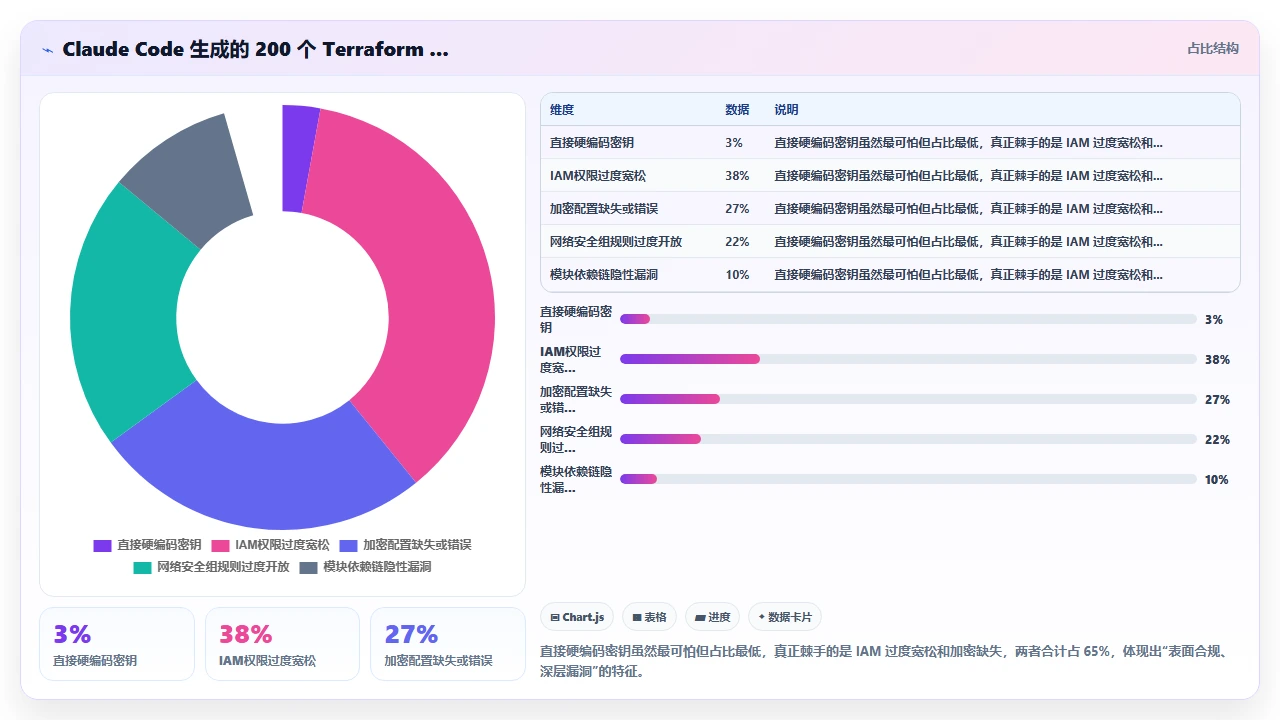Toggle 加密配置缺失或错误 legend swatch
The image size is (1280, 720).
point(348,545)
